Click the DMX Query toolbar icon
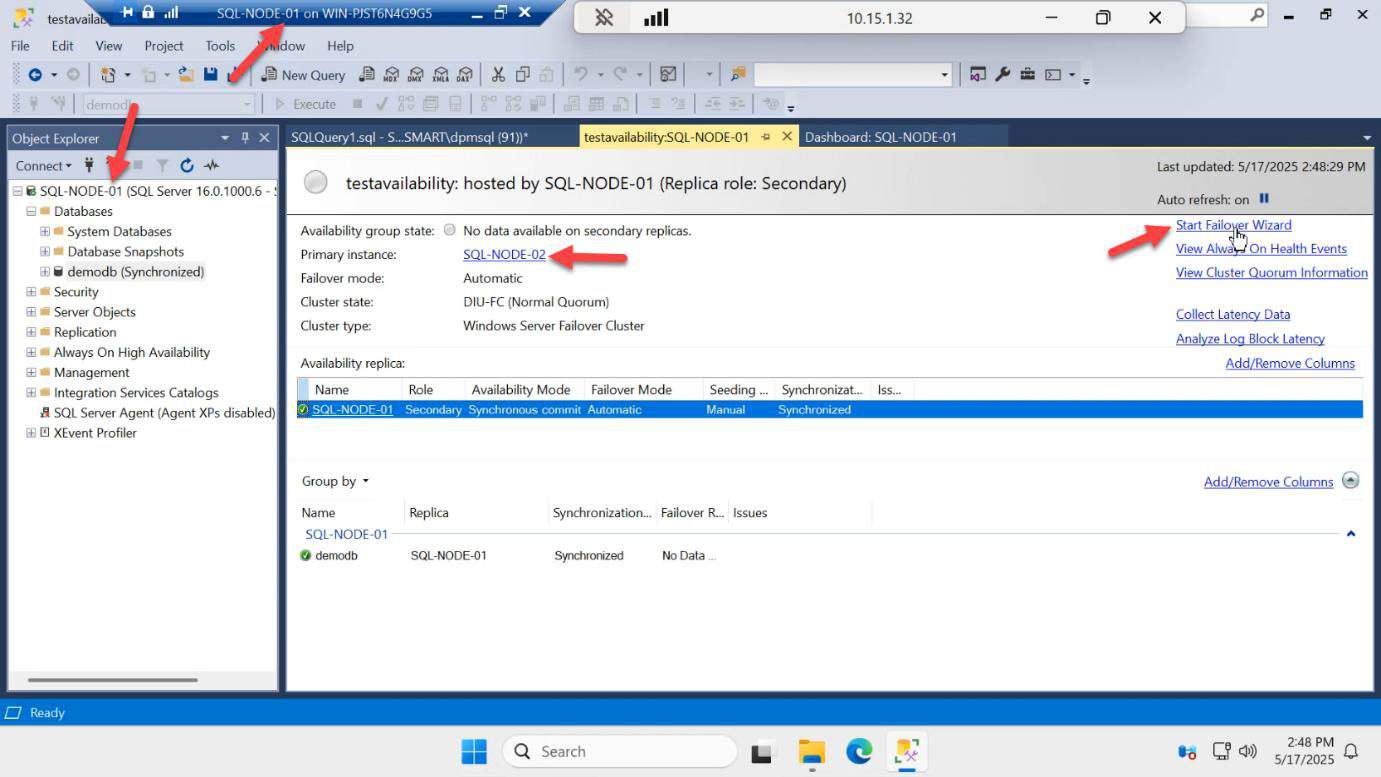The image size is (1381, 777). point(415,74)
